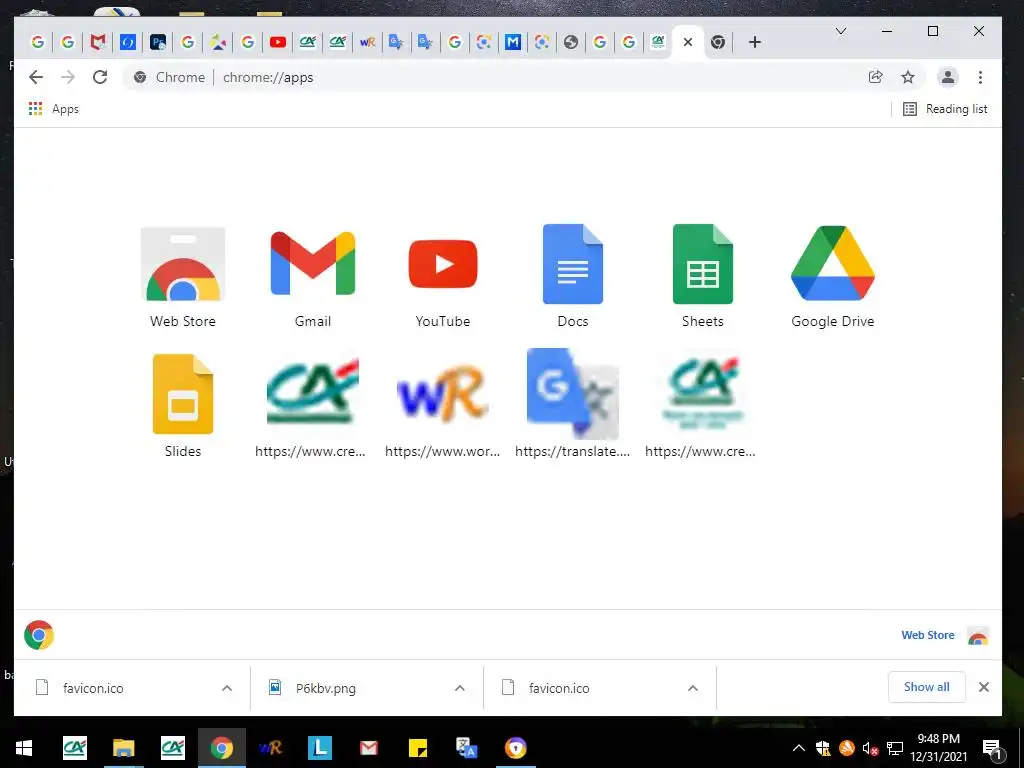Open the Sheets app

(703, 277)
